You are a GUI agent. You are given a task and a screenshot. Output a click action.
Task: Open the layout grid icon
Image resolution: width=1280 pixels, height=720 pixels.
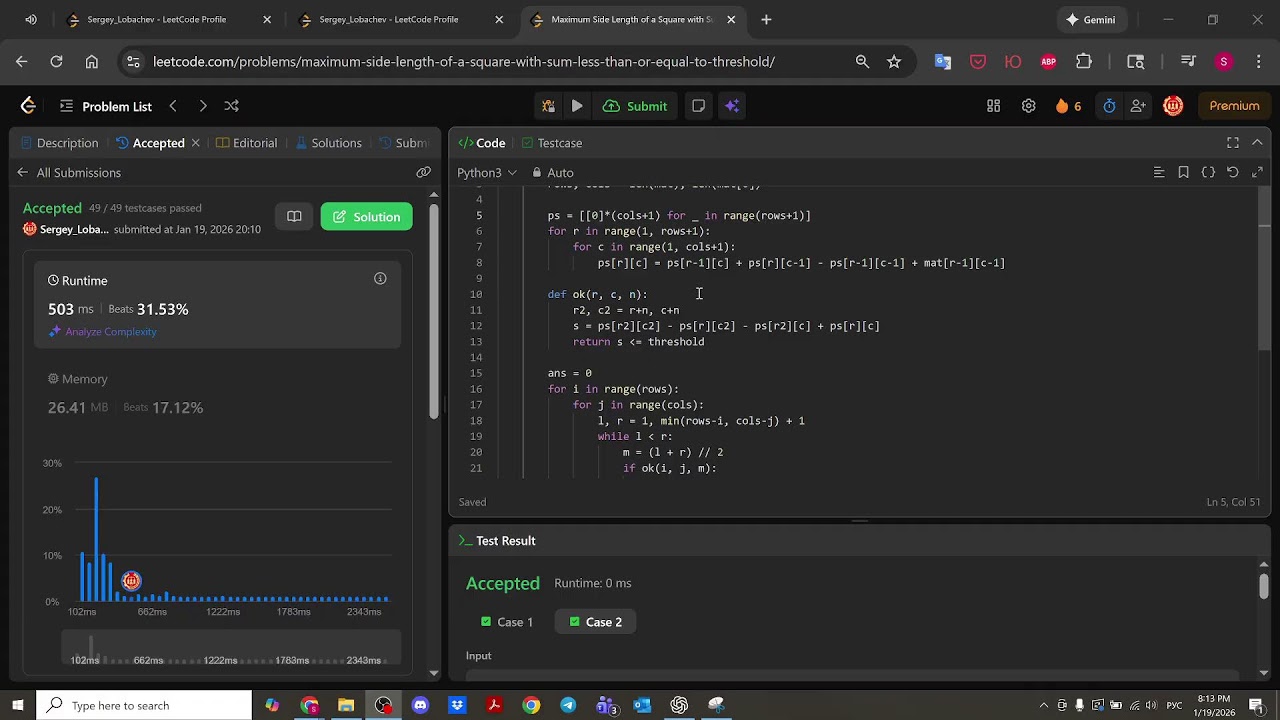tap(993, 106)
